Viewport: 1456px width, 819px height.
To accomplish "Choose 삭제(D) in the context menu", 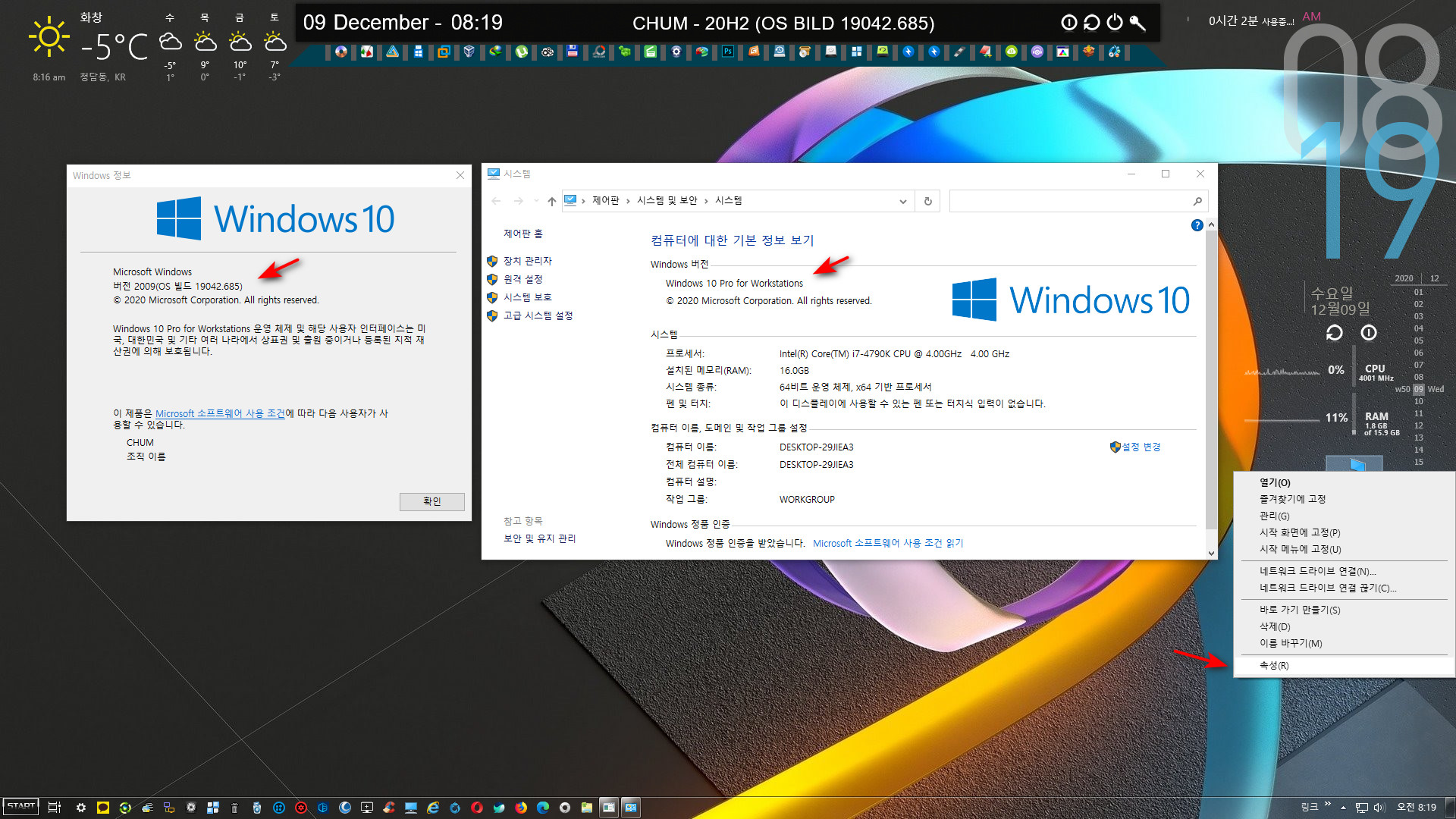I will tap(1344, 626).
